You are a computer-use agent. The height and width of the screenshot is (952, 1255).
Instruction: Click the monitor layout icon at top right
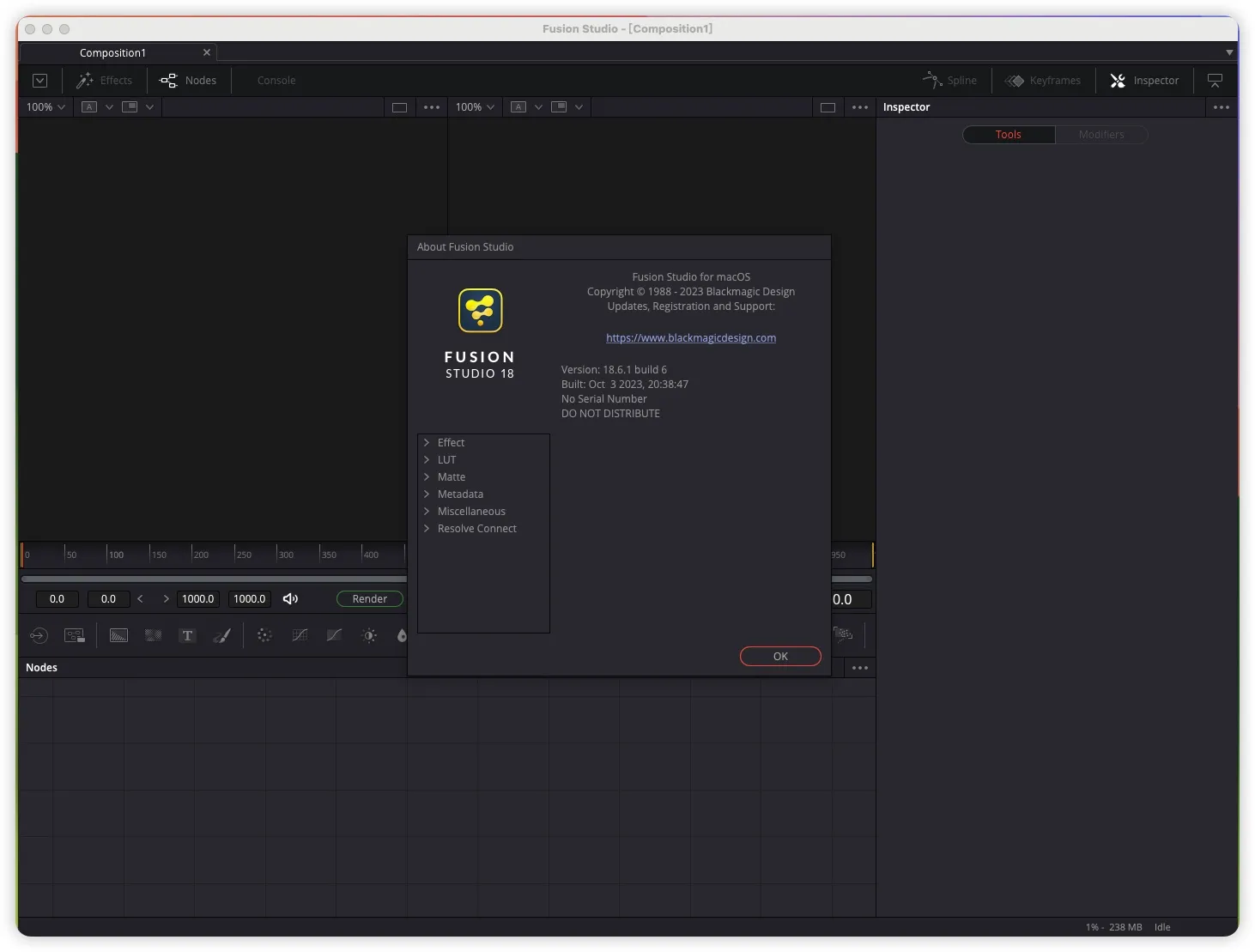pyautogui.click(x=1215, y=81)
